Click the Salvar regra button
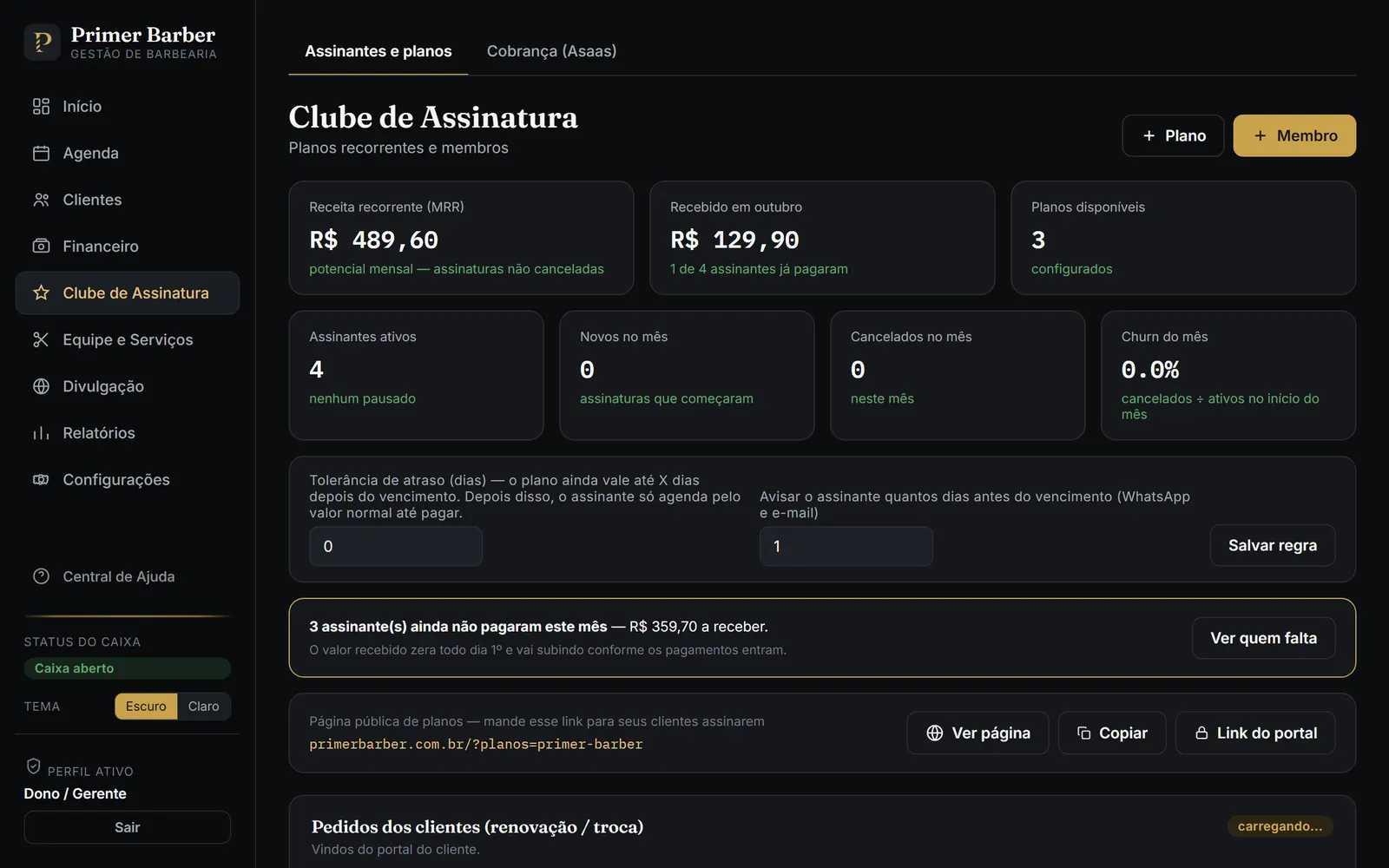Viewport: 1389px width, 868px height. [x=1273, y=545]
